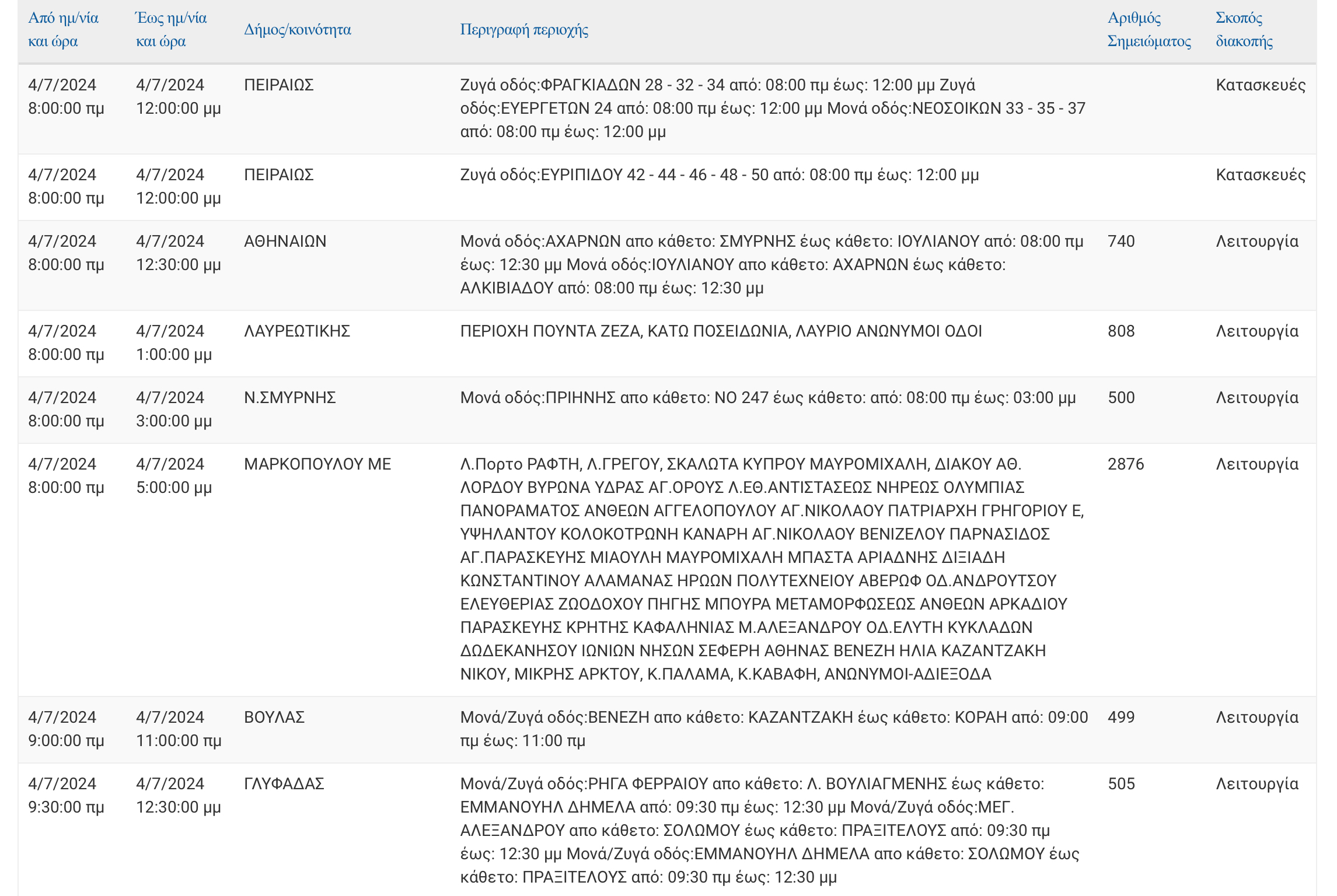Screen dimensions: 1337x896
Task: Click the Δήμος/κοινότητα column header
Action: [298, 30]
